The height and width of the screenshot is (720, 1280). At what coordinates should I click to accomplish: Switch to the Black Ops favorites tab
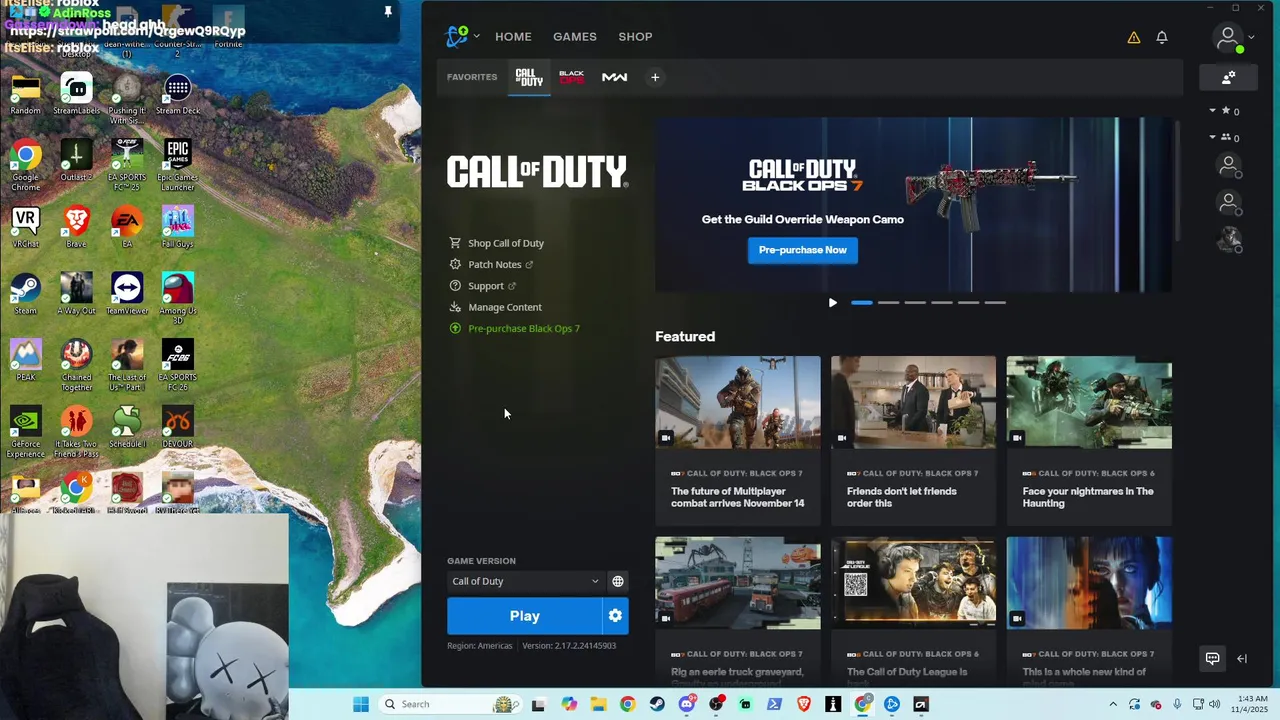571,77
